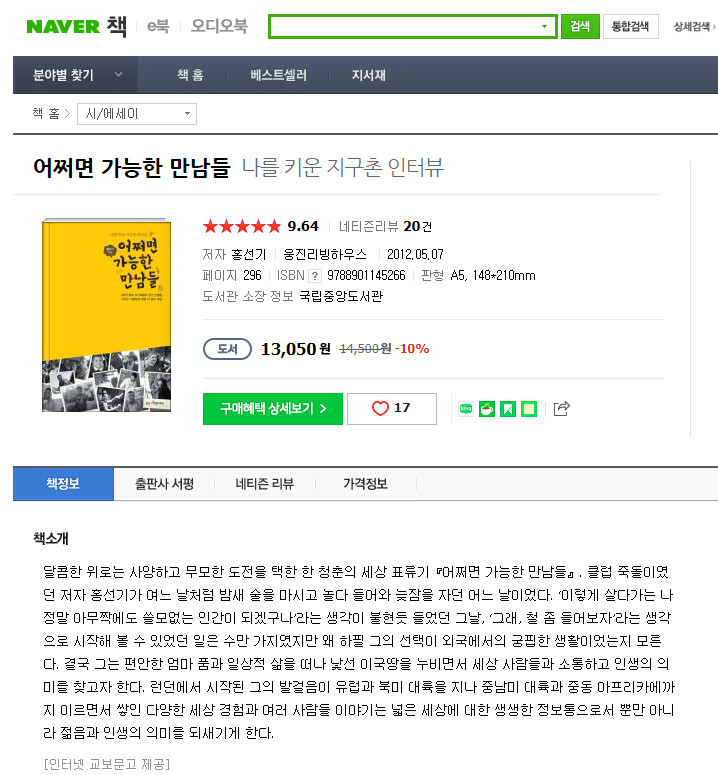Image resolution: width=718 pixels, height=775 pixels.
Task: Click the five-star rating 9.64
Action: (x=260, y=226)
